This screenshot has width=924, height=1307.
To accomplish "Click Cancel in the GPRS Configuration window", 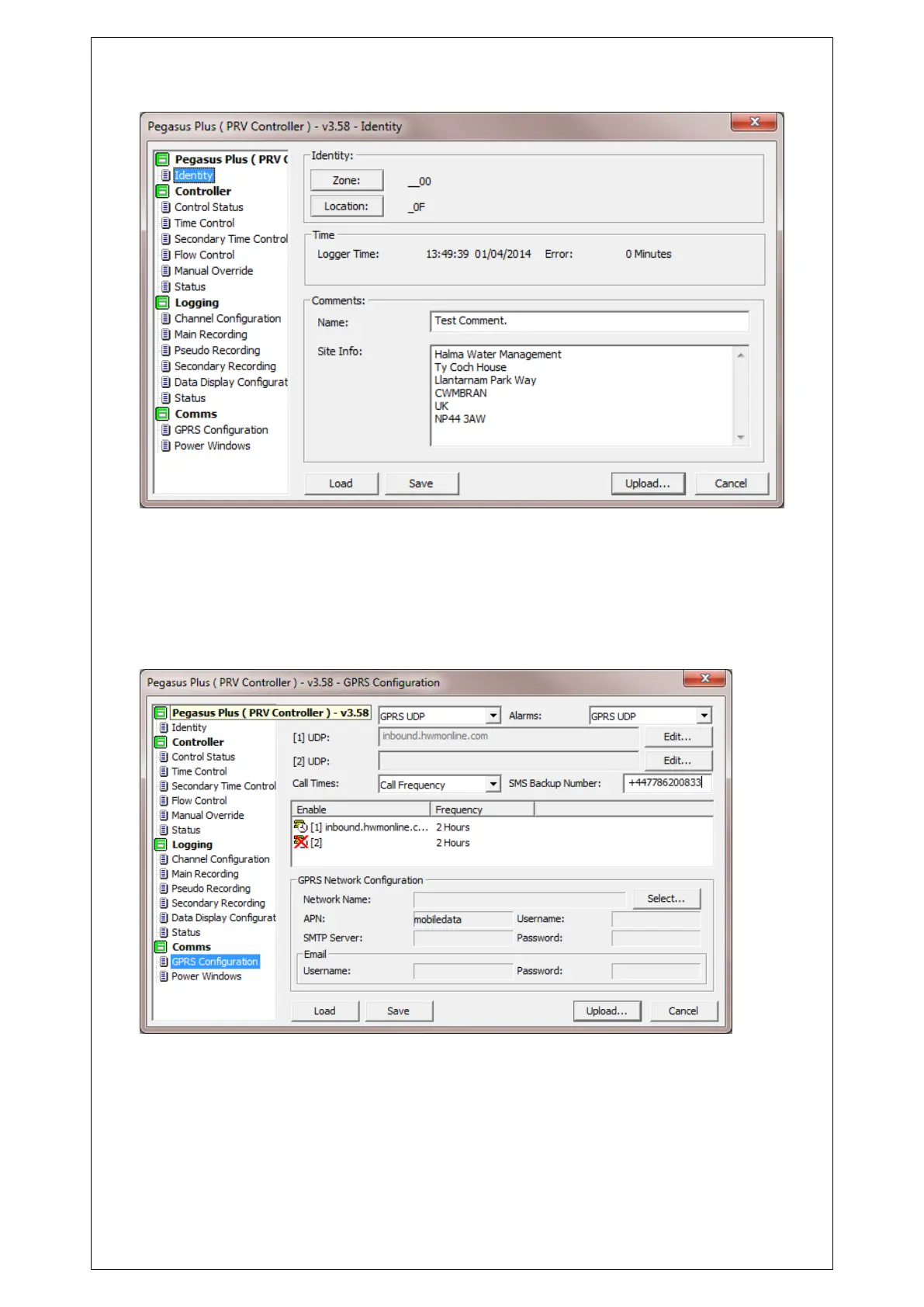I will [x=683, y=1011].
